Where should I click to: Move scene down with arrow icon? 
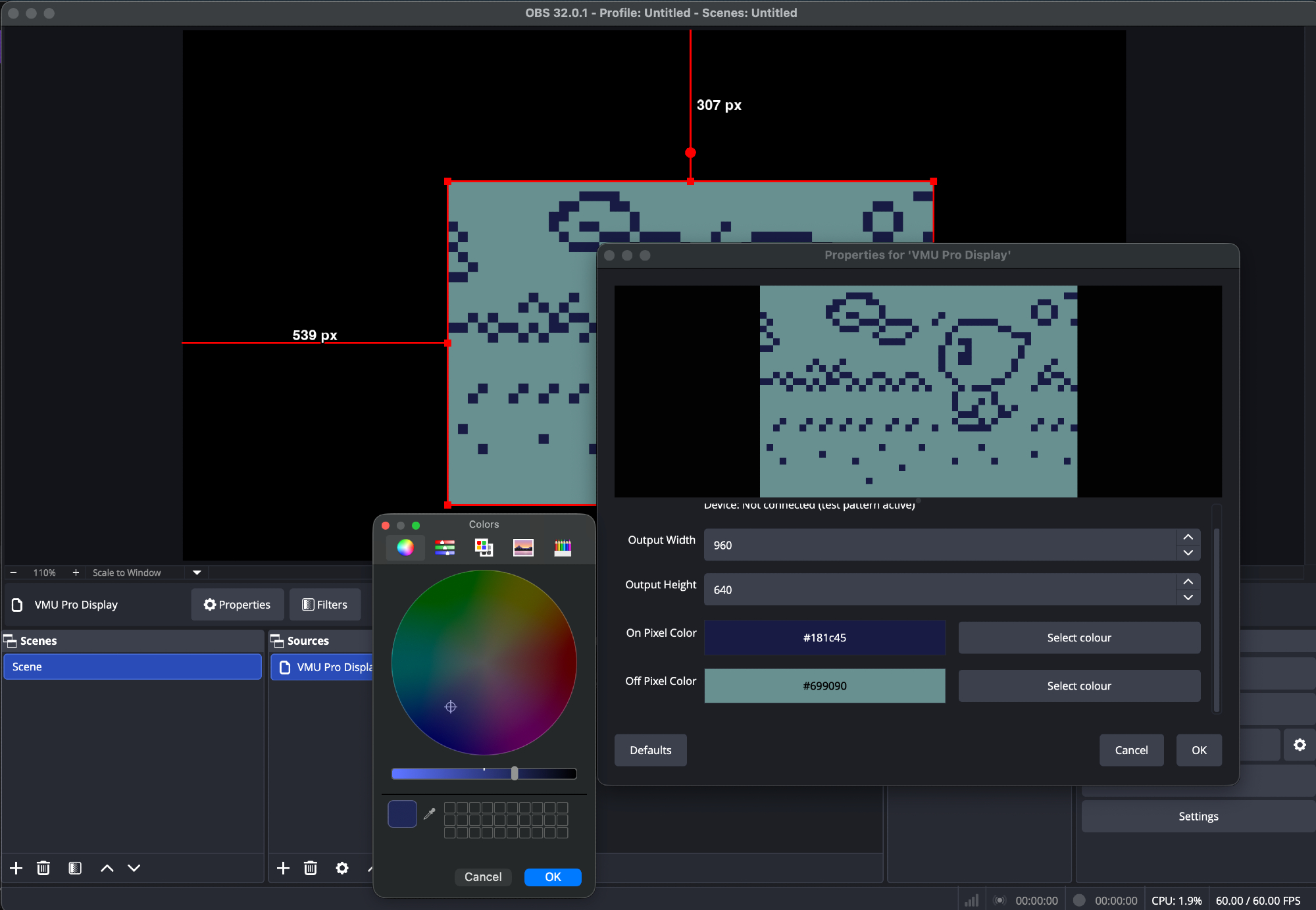pyautogui.click(x=134, y=868)
